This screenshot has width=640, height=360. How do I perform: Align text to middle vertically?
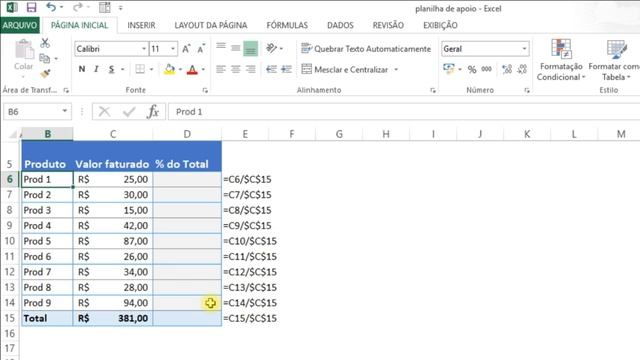pos(236,49)
